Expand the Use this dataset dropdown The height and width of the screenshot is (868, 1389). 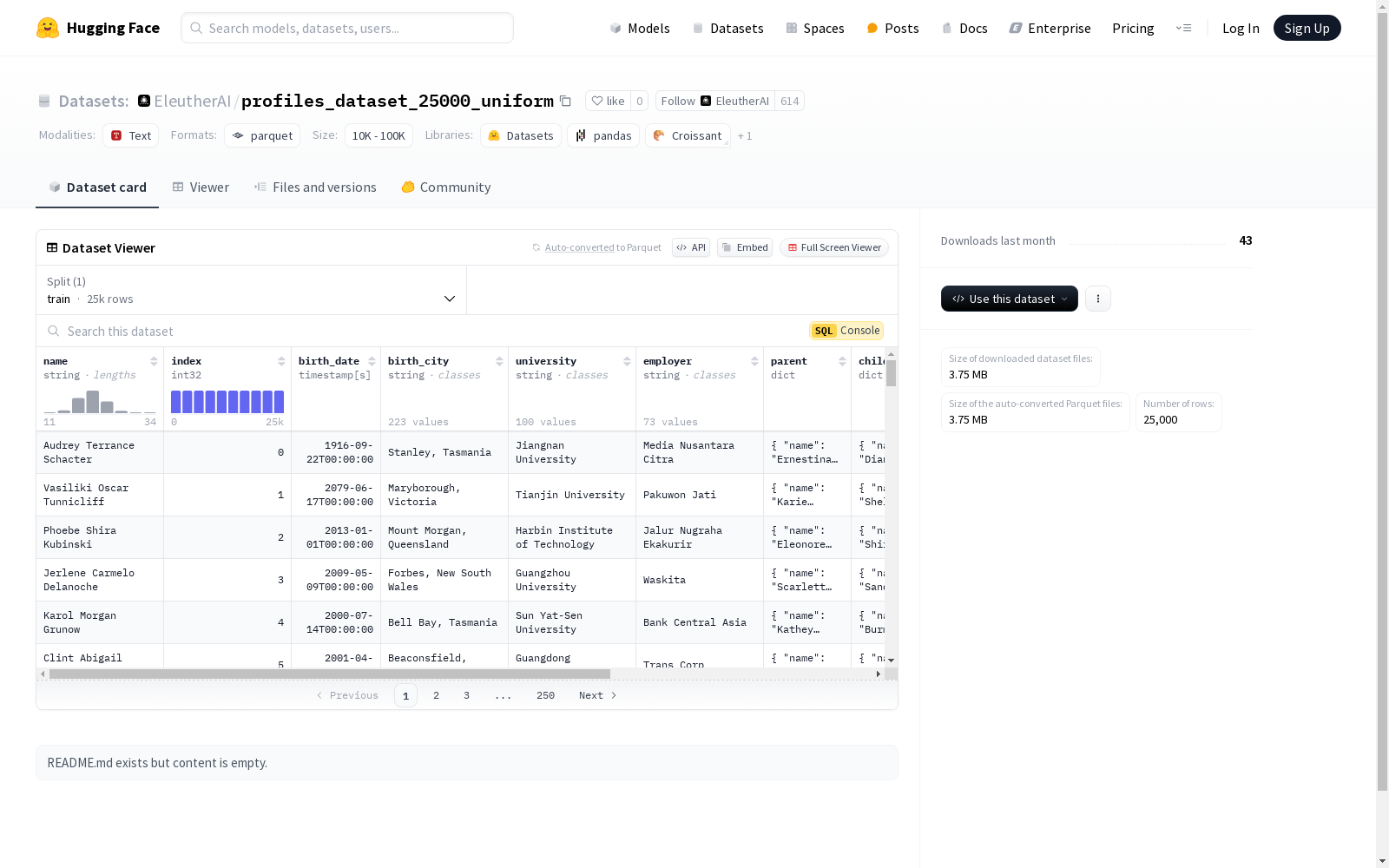coord(1010,299)
